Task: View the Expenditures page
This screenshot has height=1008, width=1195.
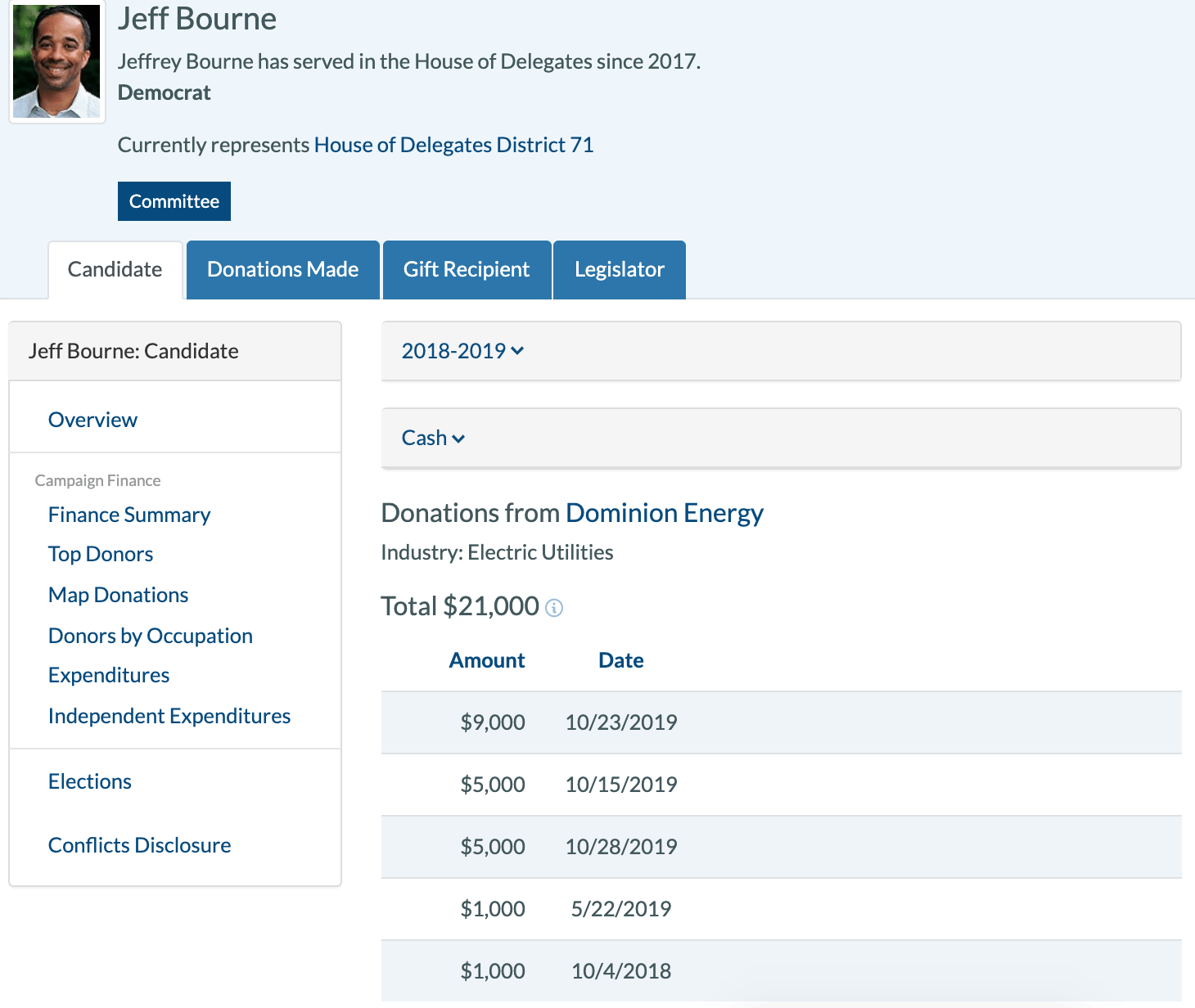Action: [109, 675]
